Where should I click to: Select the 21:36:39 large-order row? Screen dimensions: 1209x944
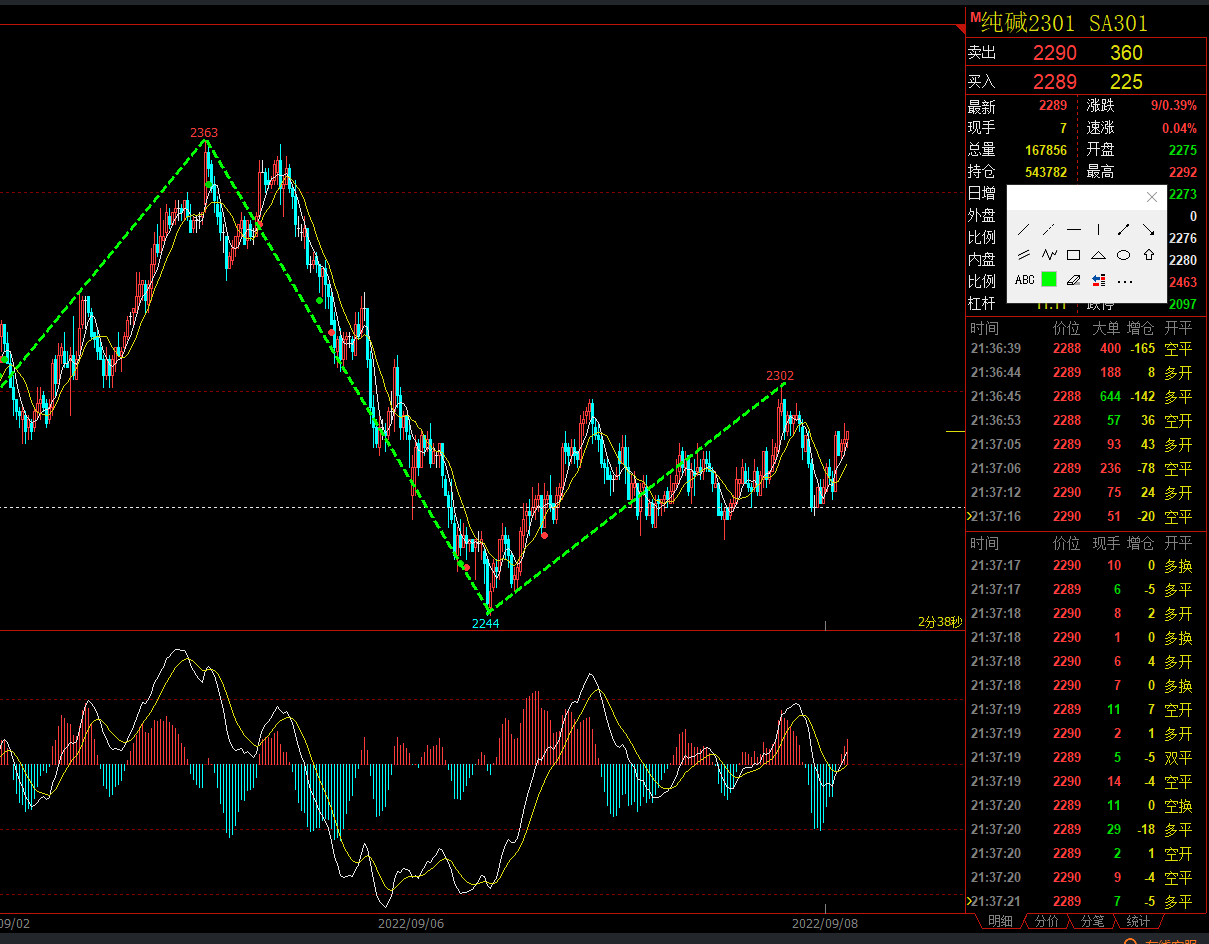[x=1086, y=349]
